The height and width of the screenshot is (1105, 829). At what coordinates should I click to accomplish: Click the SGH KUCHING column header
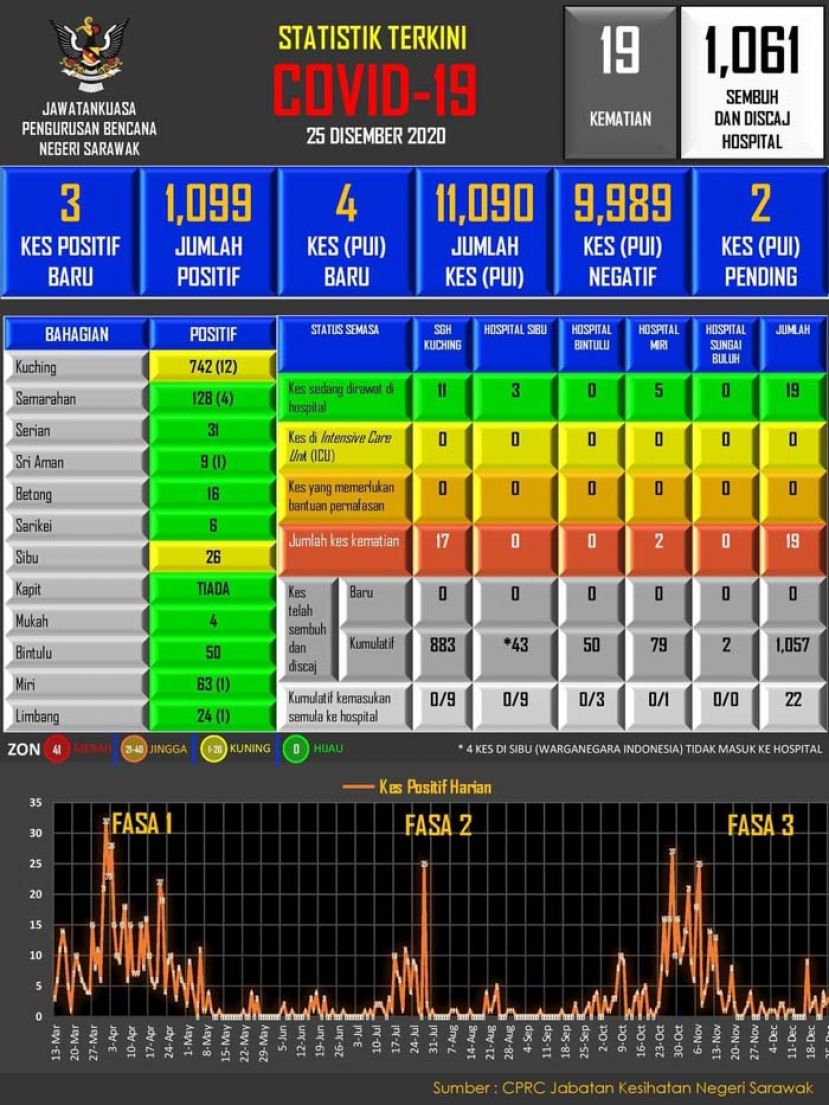tap(442, 345)
